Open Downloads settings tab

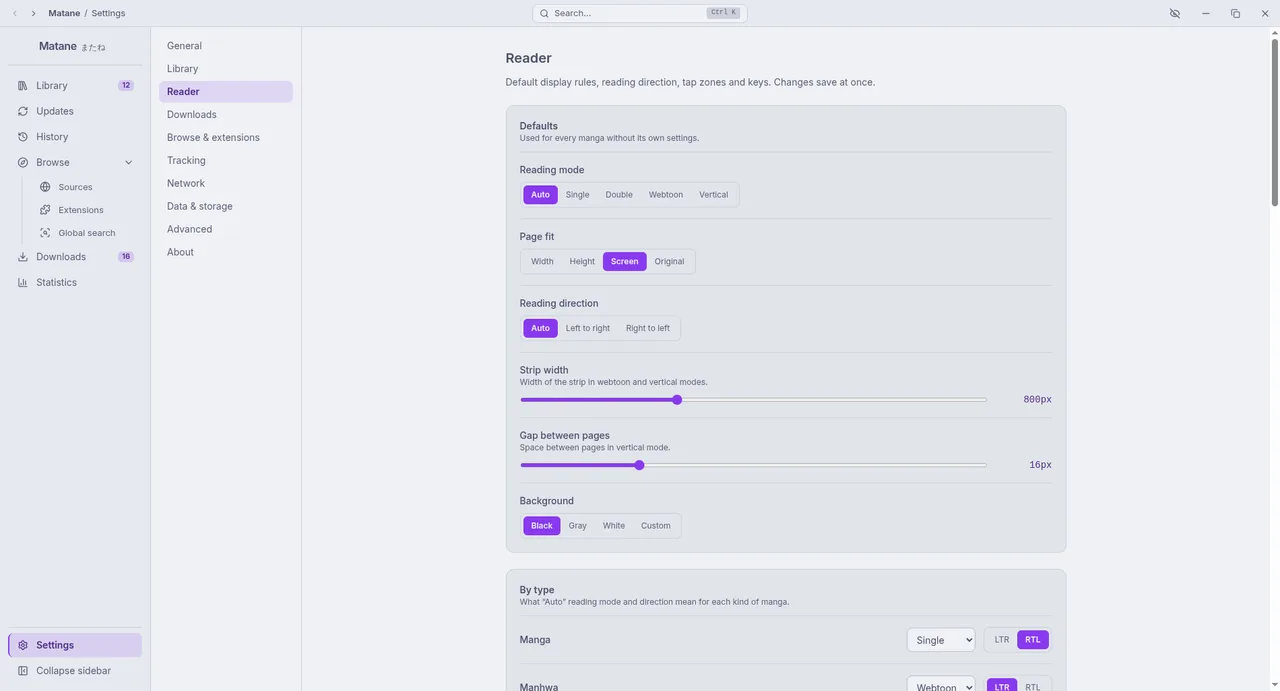[226, 115]
